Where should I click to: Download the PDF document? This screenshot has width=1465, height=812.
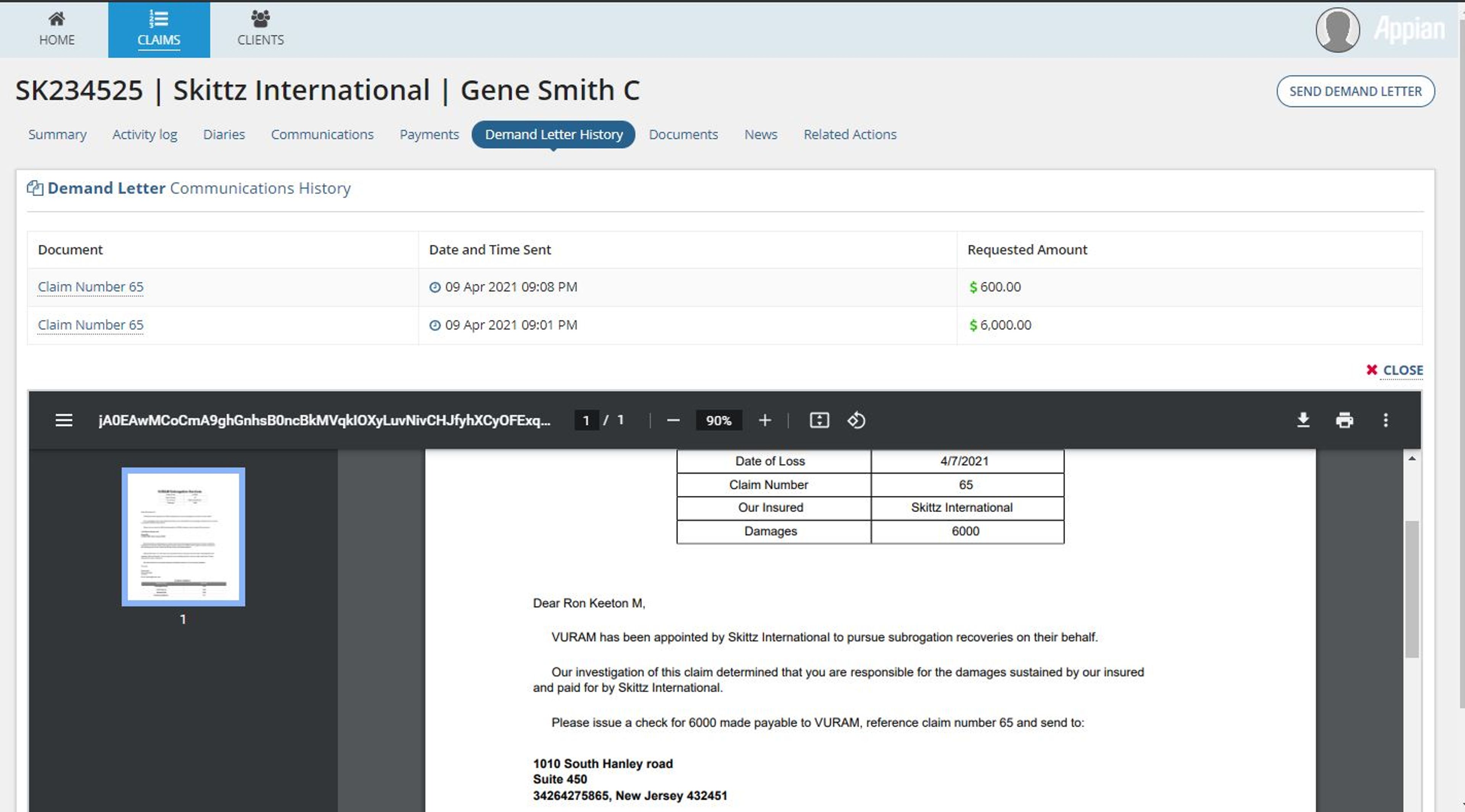point(1303,420)
